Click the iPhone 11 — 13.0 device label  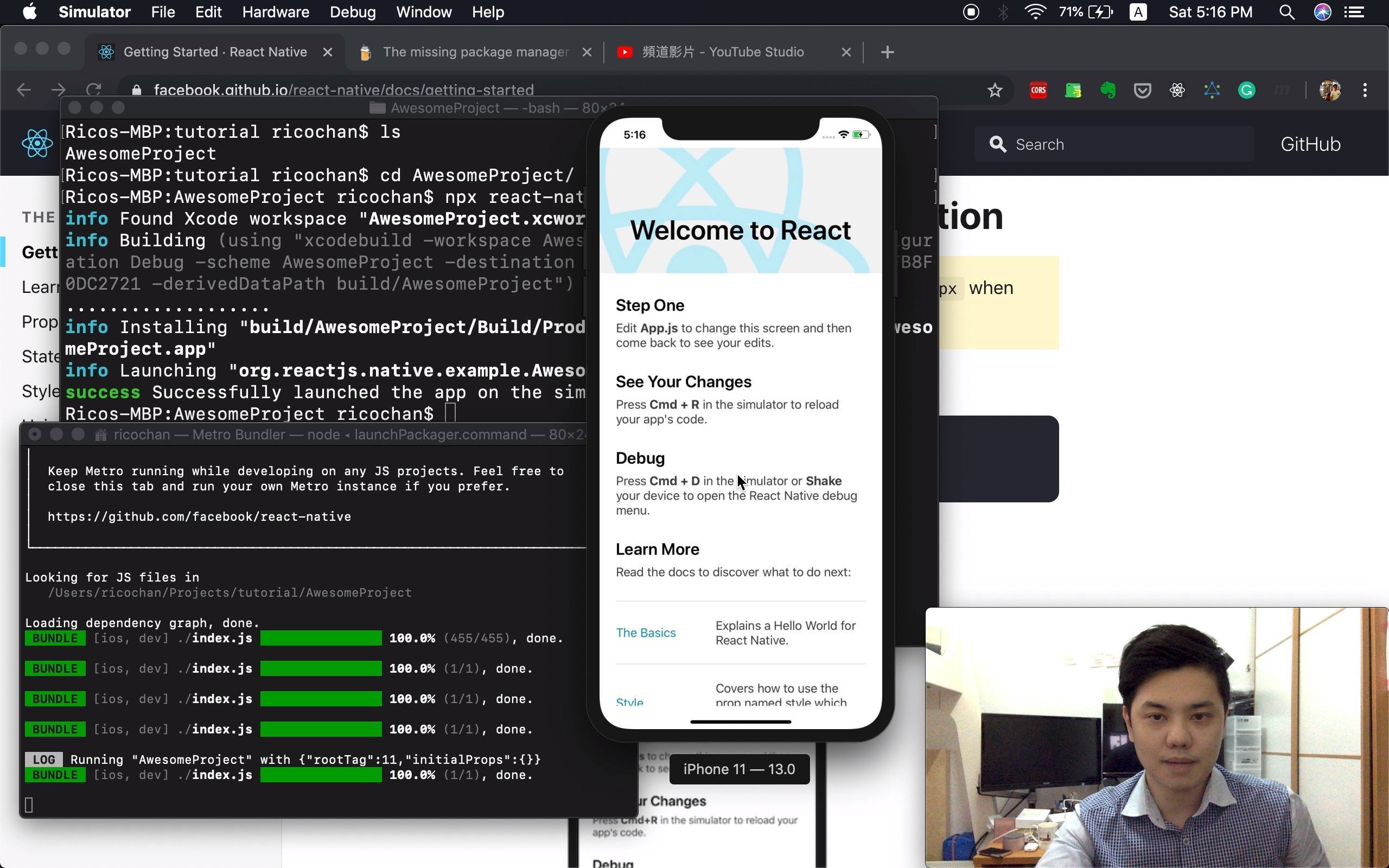point(740,769)
